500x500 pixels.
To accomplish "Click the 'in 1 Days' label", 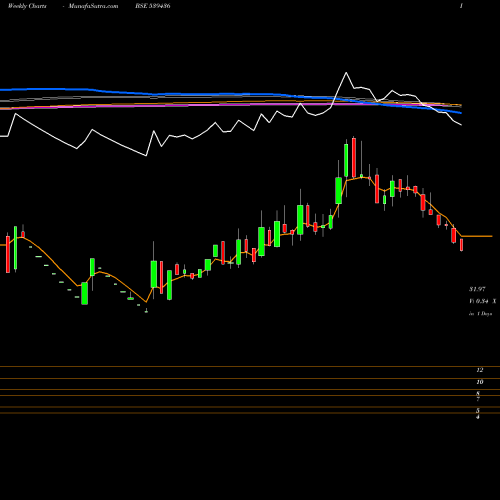I will pos(480,314).
